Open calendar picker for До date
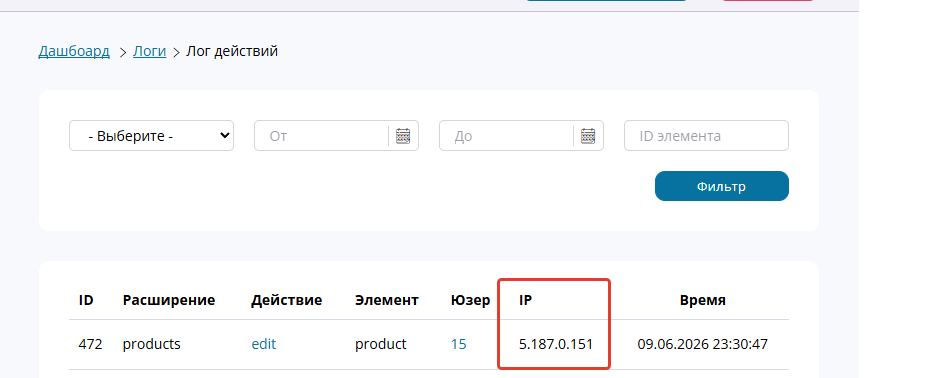 click(588, 136)
